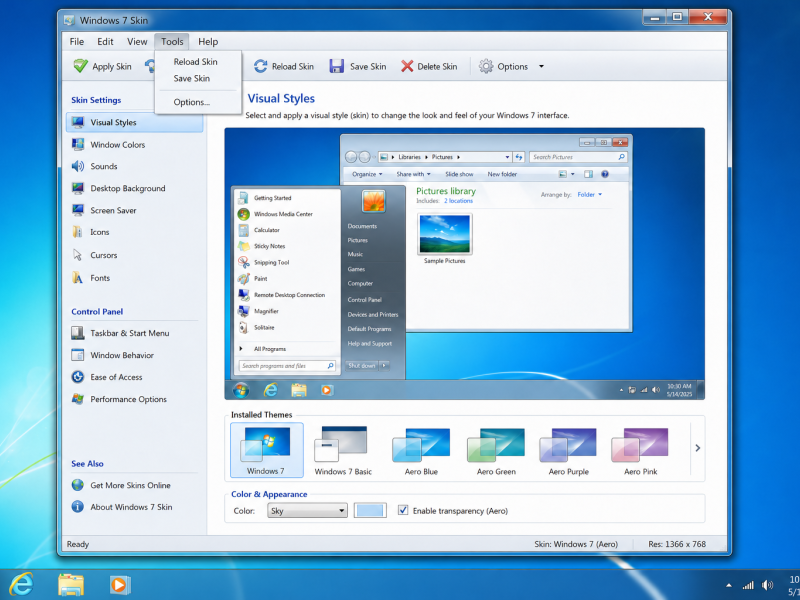Open the Edit menu

pos(105,42)
